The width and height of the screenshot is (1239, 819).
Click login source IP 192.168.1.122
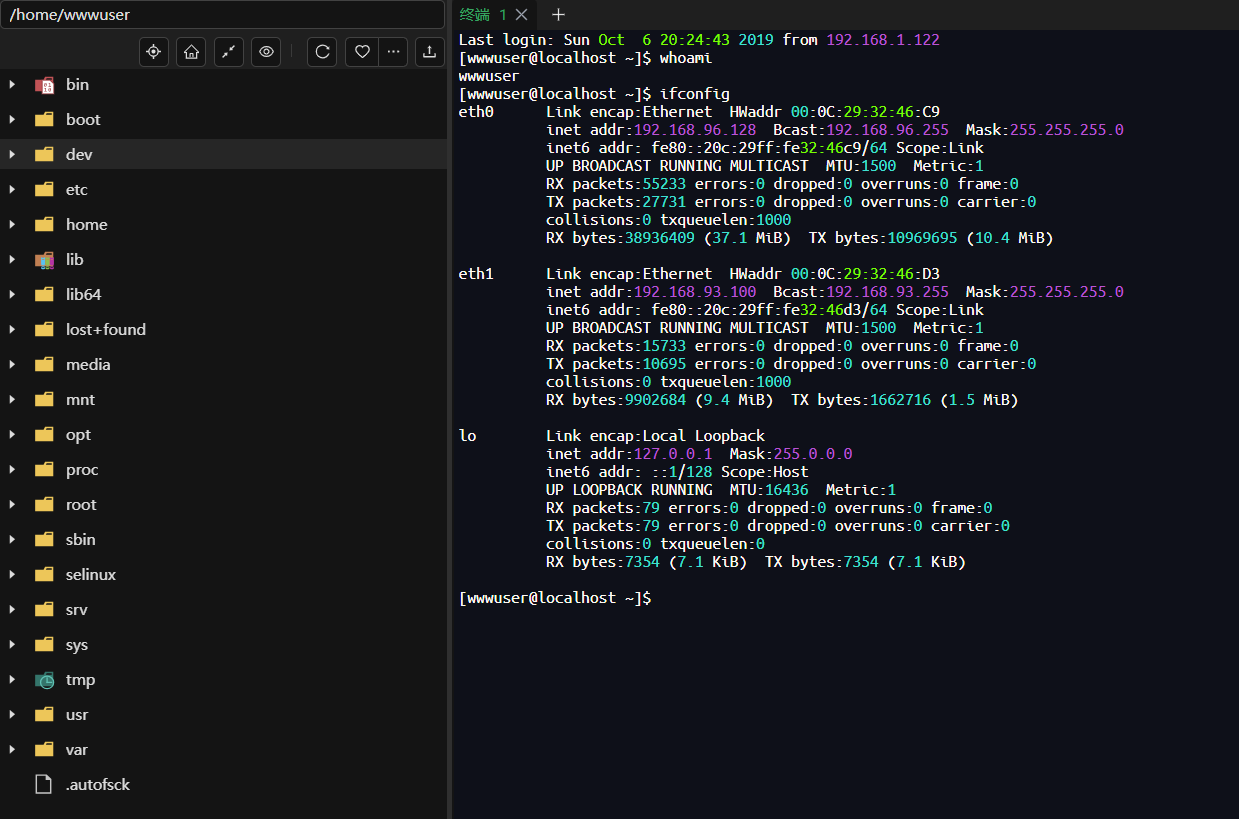[883, 40]
